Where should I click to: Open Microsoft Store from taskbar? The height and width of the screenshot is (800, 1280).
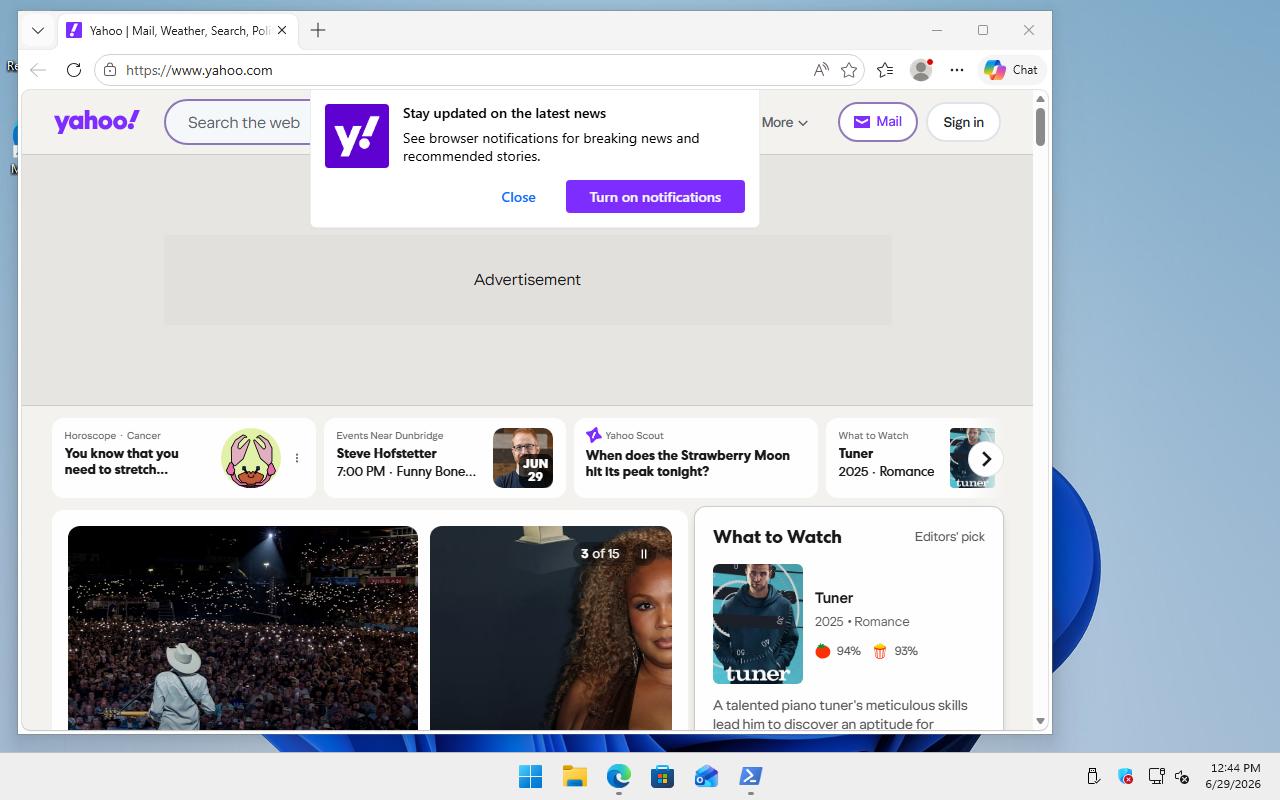pos(662,776)
